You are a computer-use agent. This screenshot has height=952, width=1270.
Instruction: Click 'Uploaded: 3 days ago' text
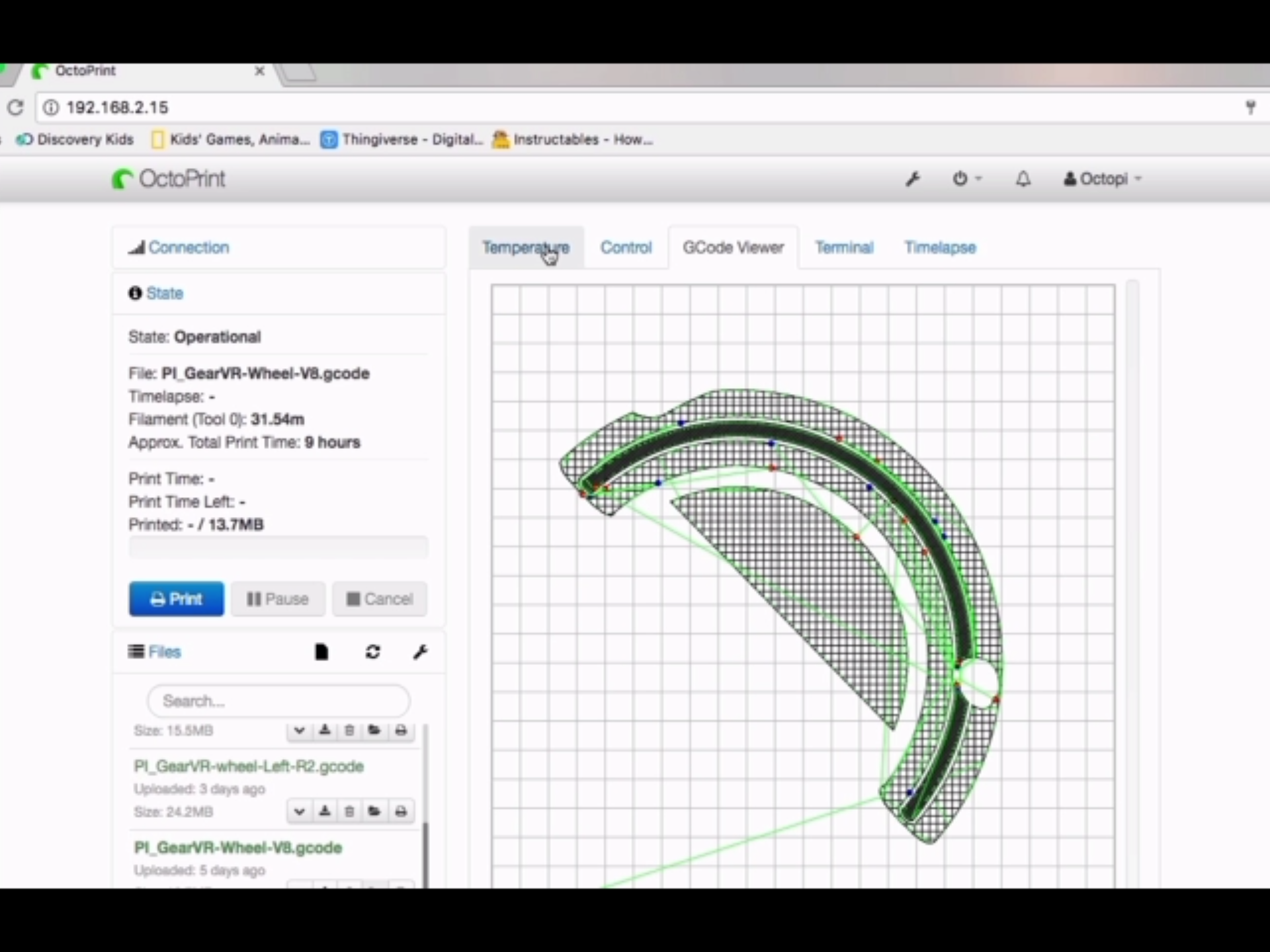click(x=199, y=789)
